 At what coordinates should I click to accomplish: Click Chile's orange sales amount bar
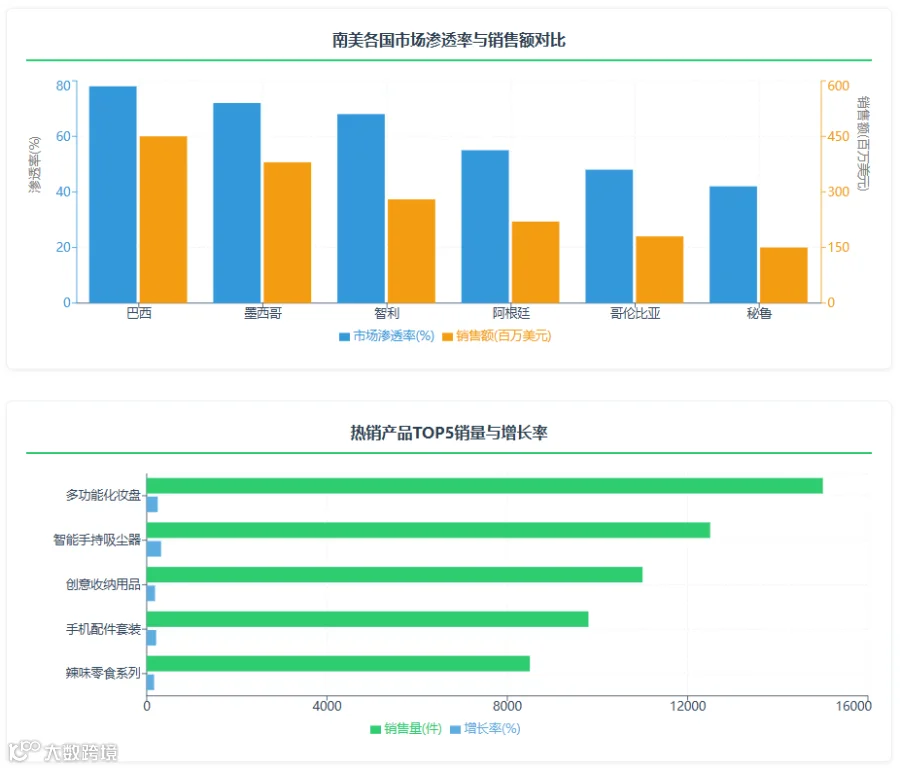412,251
